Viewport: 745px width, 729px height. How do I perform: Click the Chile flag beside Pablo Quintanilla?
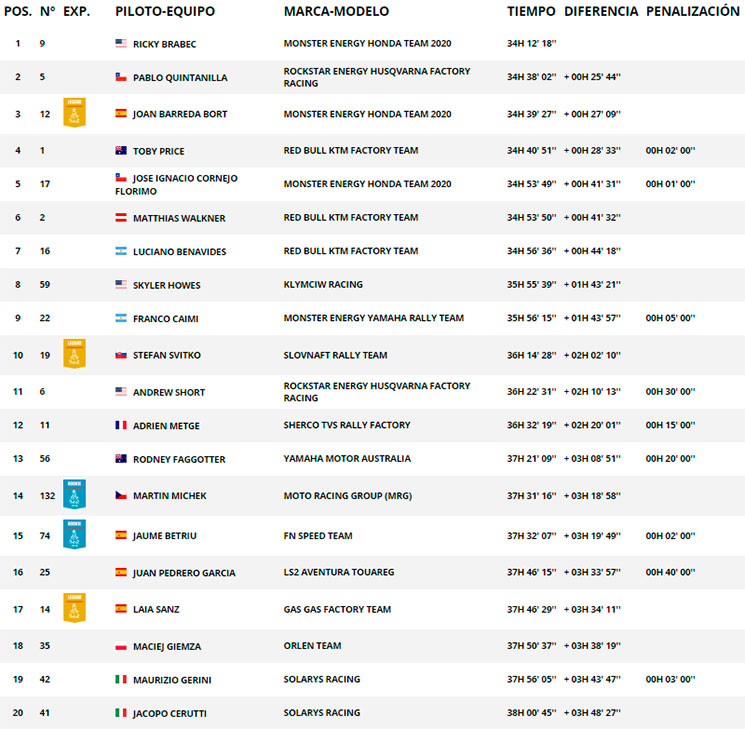point(121,77)
